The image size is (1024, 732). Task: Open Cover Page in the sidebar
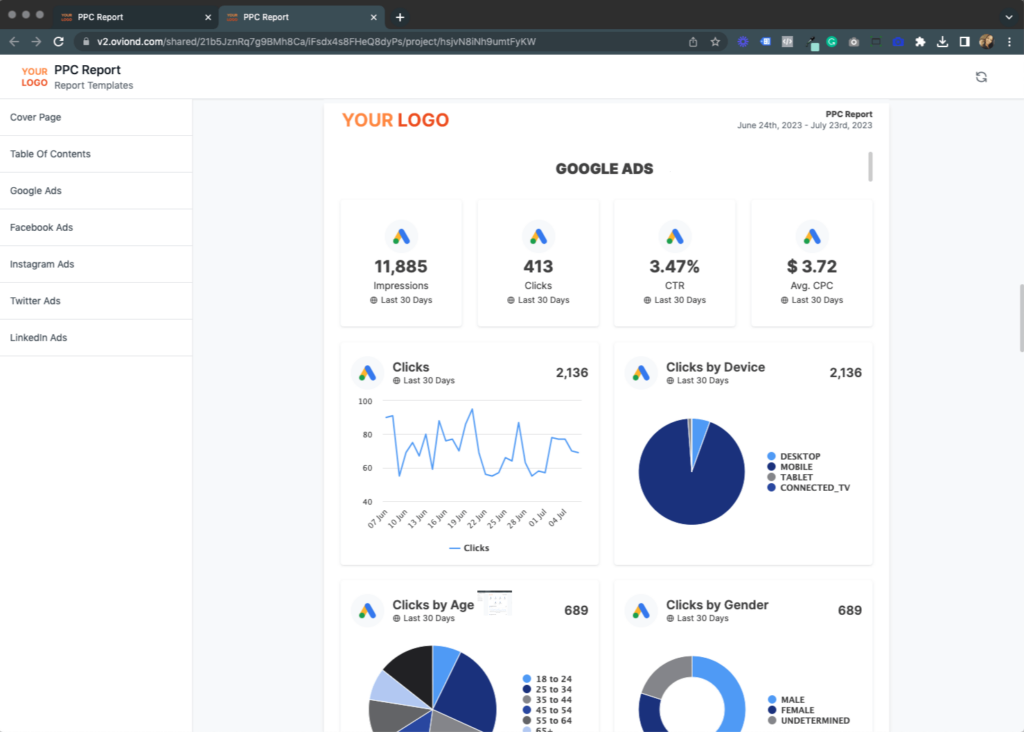pos(96,118)
